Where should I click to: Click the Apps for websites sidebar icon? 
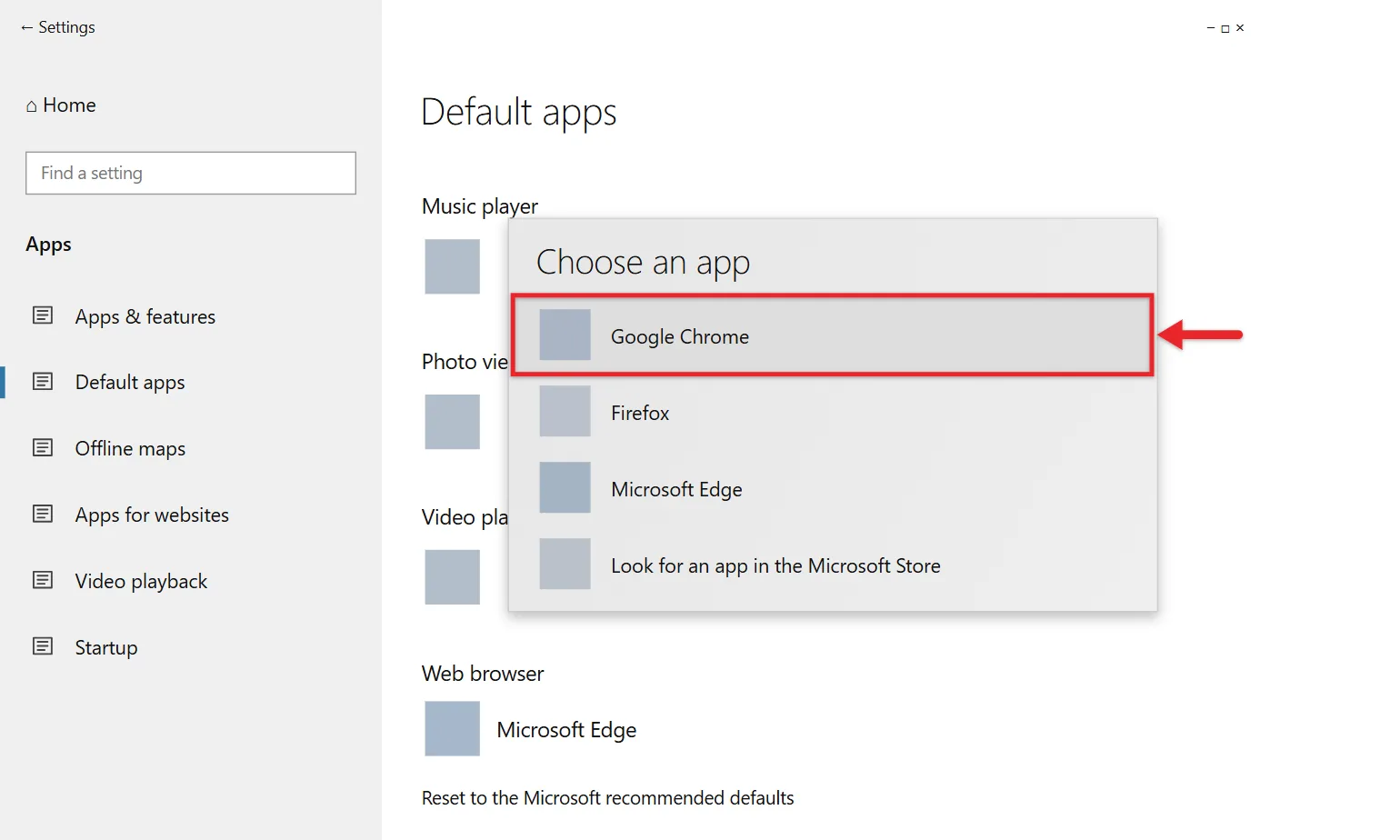click(x=43, y=514)
